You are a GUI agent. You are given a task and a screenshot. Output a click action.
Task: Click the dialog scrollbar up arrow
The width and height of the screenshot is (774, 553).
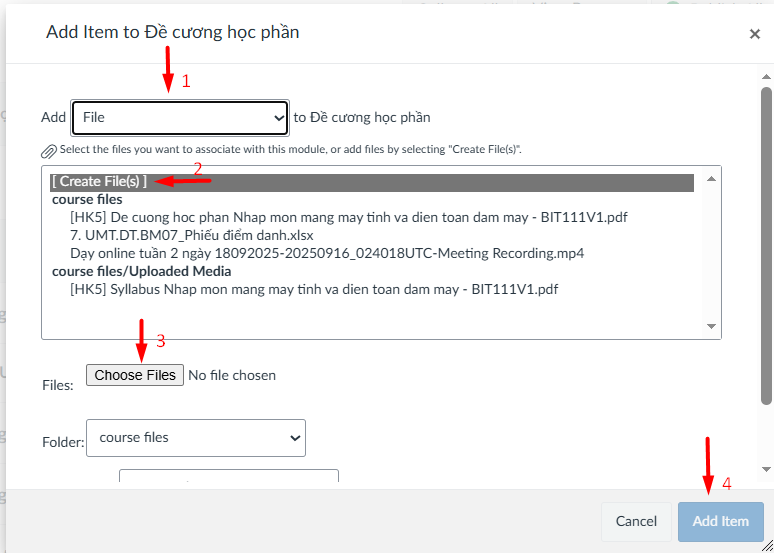coord(766,76)
